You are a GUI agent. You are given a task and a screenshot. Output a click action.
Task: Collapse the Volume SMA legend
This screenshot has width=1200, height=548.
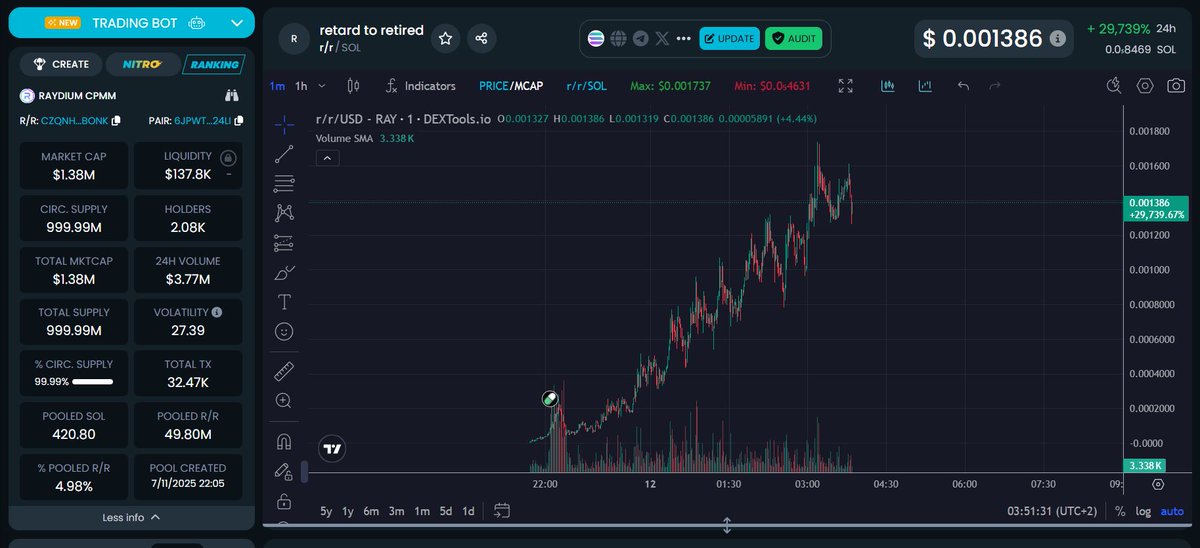pos(326,158)
